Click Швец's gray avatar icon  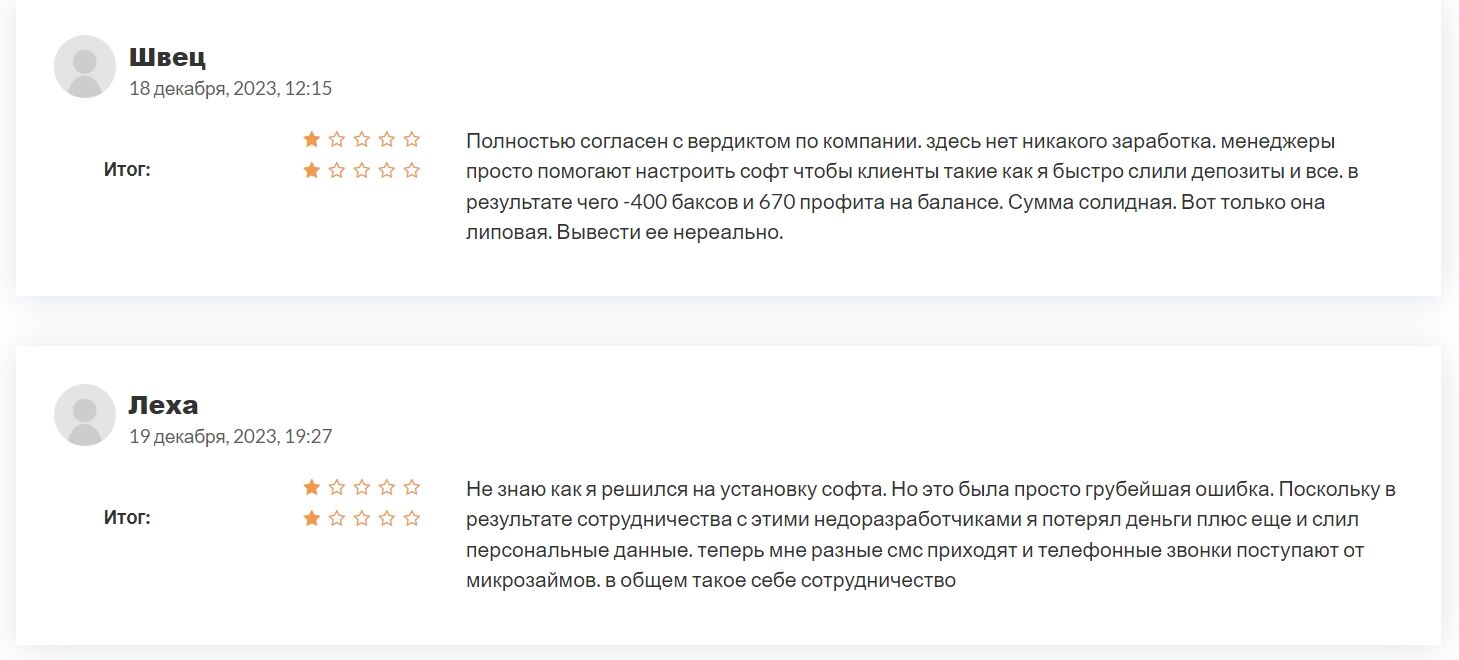[x=85, y=66]
